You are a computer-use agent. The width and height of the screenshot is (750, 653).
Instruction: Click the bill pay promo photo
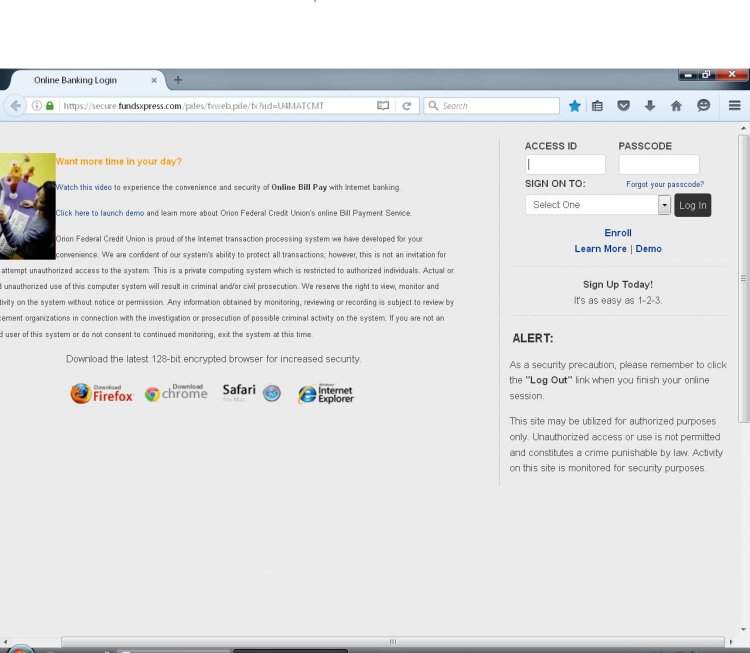(x=28, y=206)
